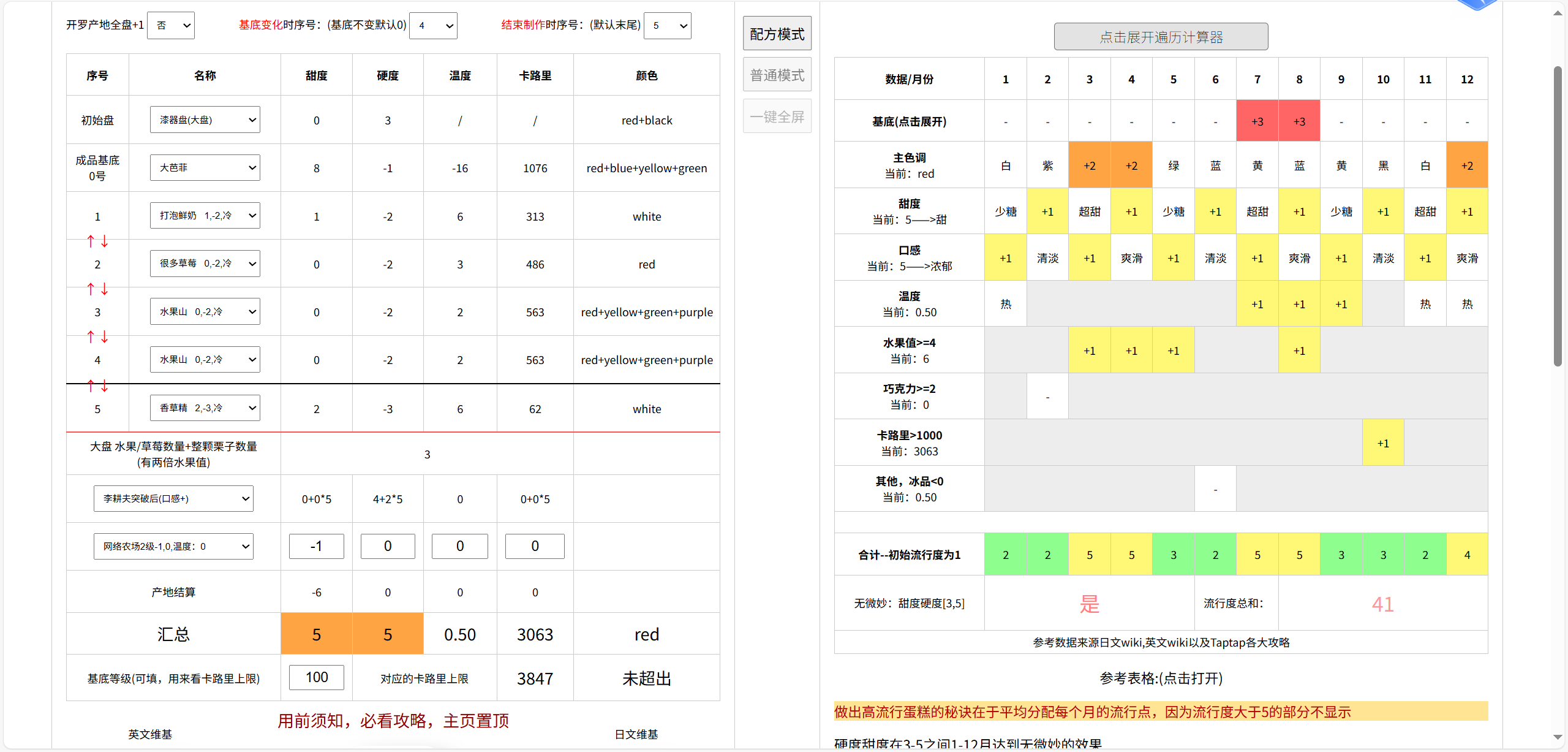Move row 4 down with the red down arrow
This screenshot has height=752, width=1568.
(x=105, y=385)
